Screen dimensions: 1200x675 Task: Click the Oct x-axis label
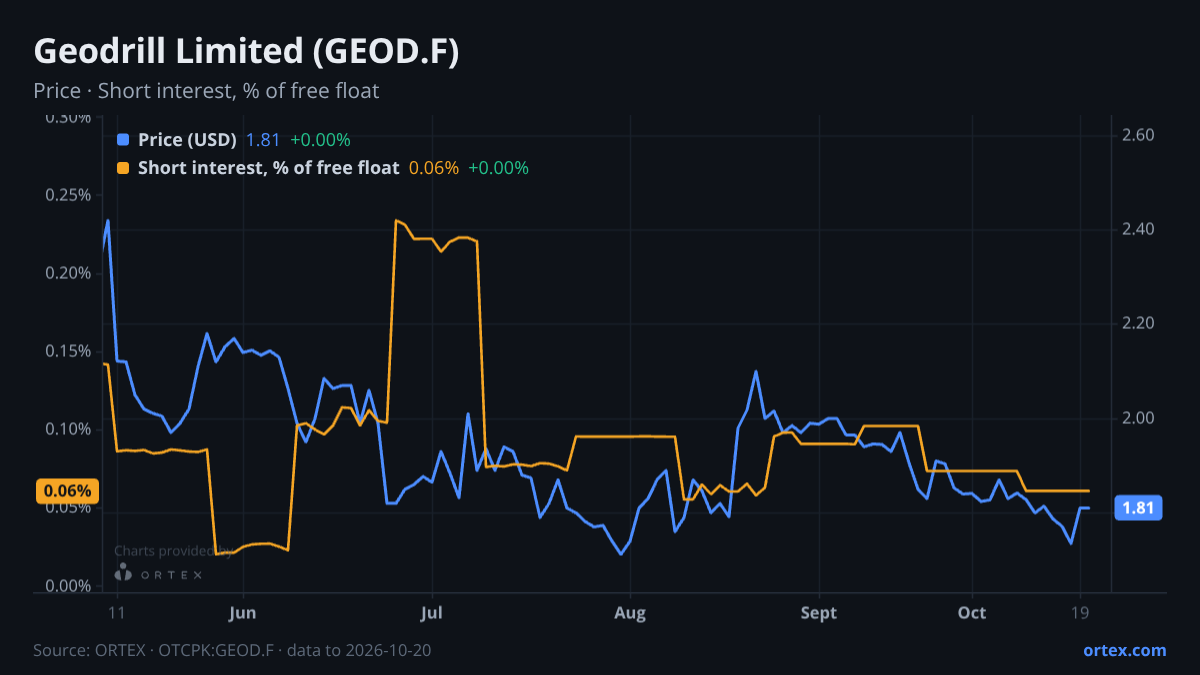972,613
